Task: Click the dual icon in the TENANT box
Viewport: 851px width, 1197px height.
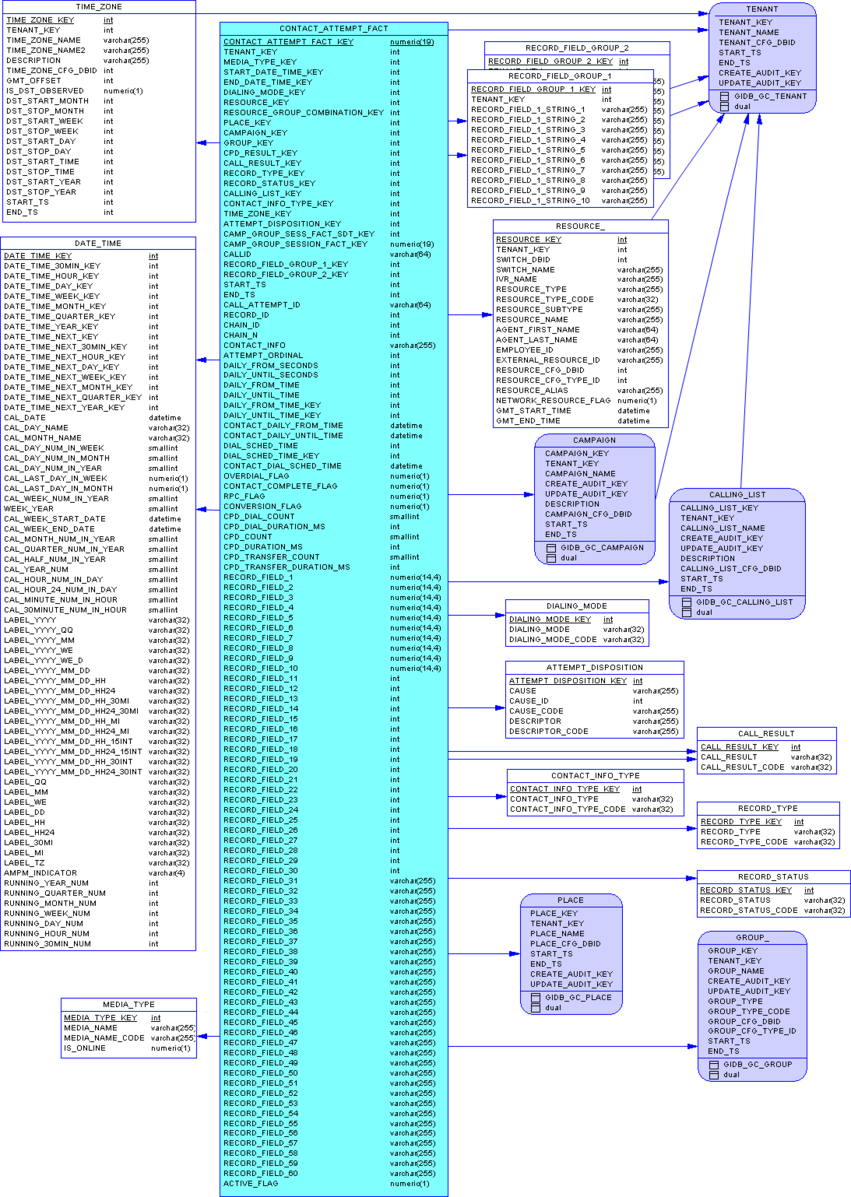Action: coord(724,106)
